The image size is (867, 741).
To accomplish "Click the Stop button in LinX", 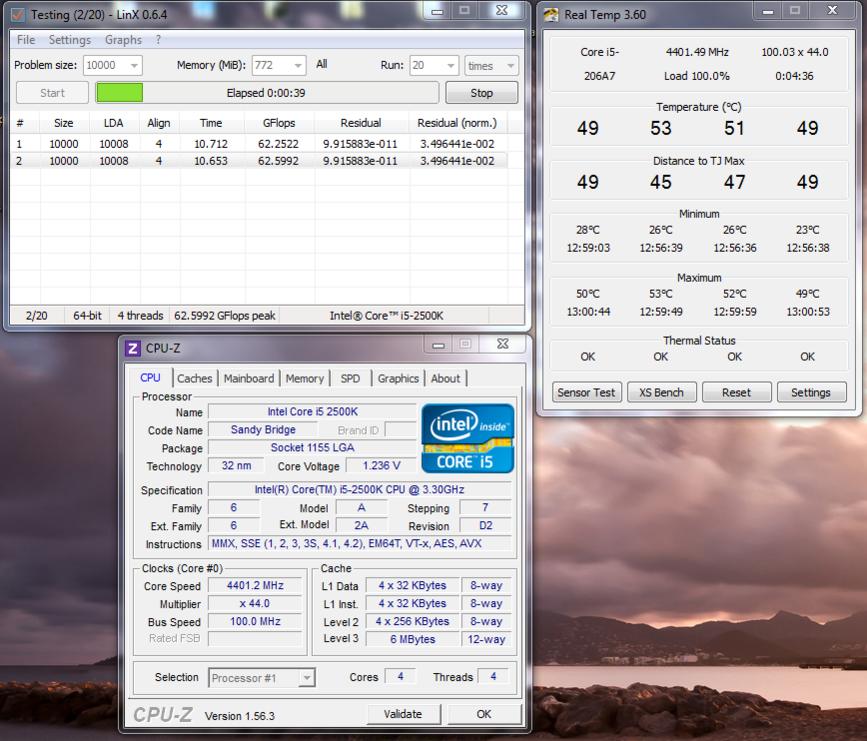I will [482, 93].
